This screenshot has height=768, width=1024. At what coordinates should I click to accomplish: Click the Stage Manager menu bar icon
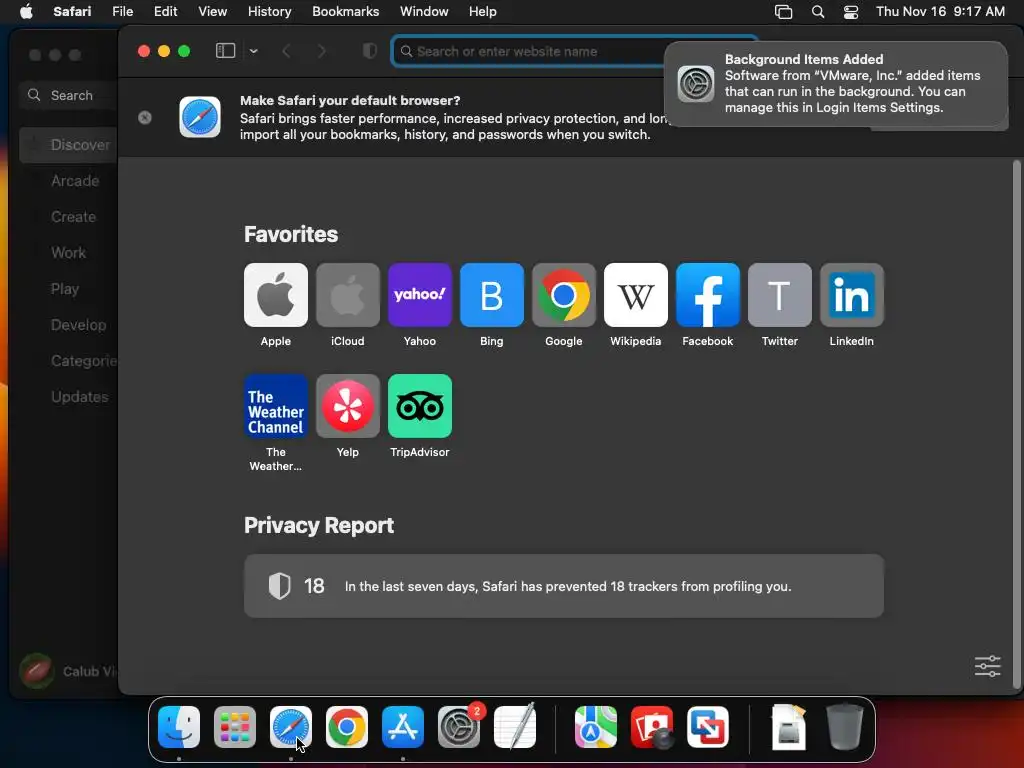click(783, 11)
